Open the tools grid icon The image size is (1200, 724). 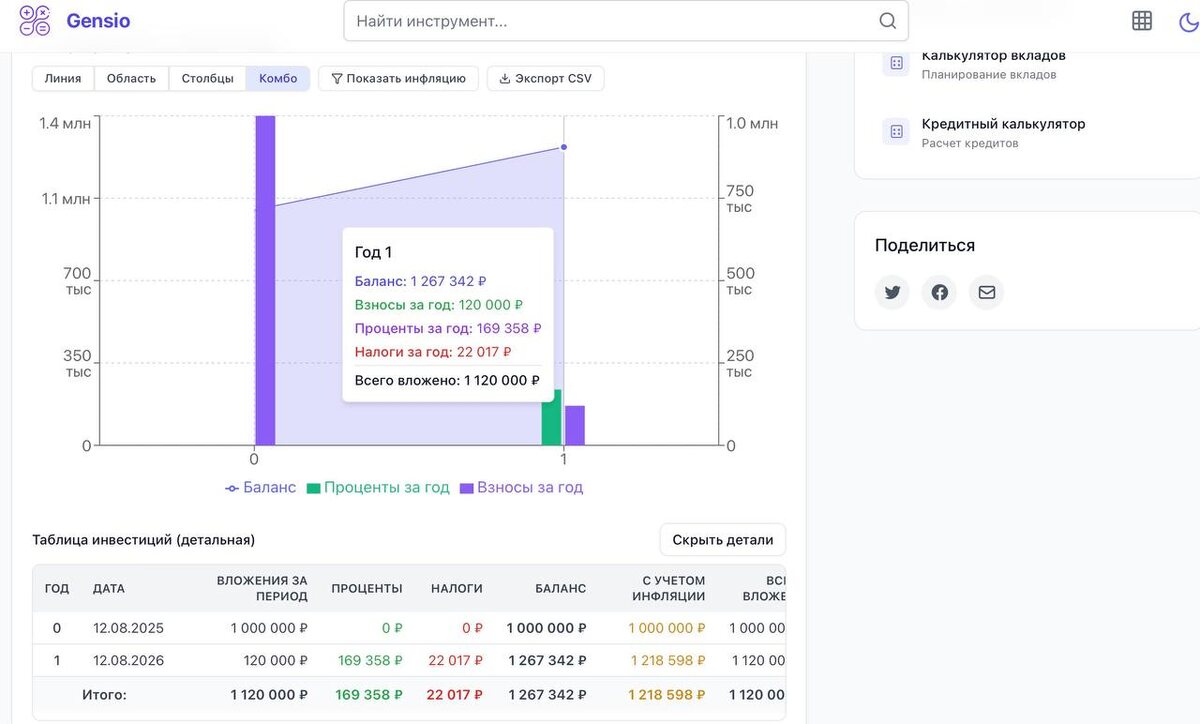point(1142,21)
